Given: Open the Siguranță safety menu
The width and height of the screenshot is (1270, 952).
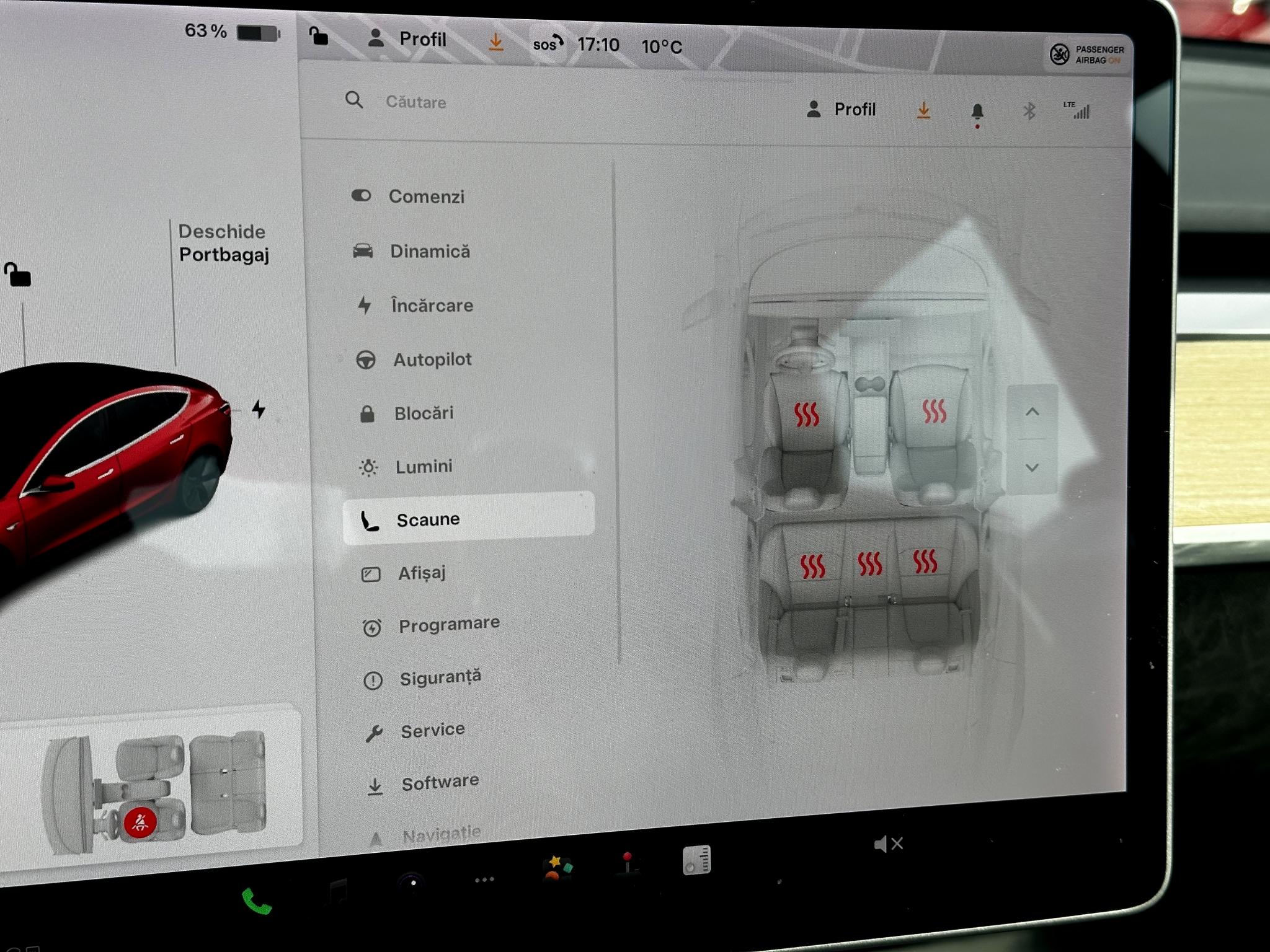Looking at the screenshot, I should point(423,679).
